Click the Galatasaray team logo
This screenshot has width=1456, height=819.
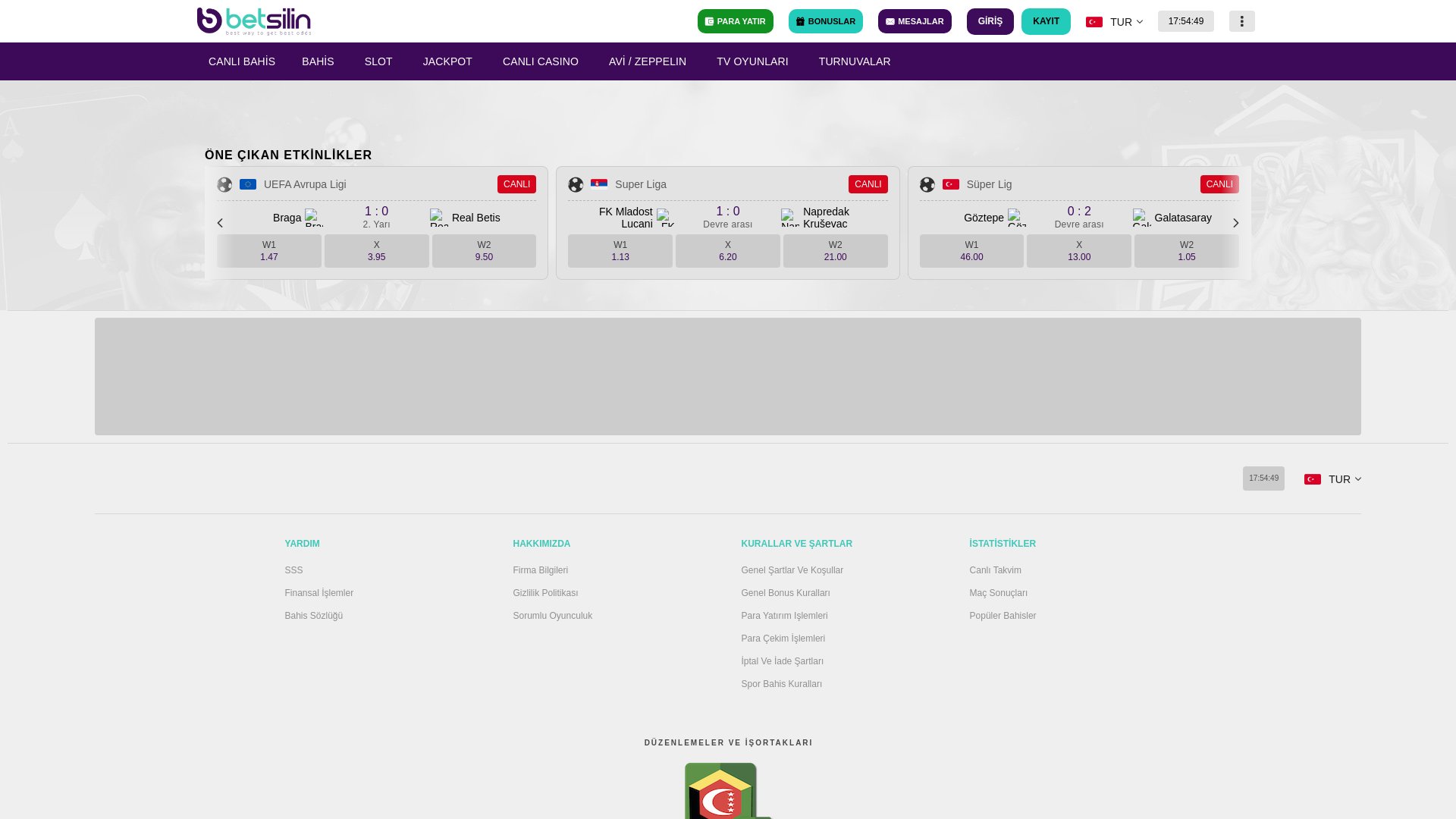[x=1142, y=218]
